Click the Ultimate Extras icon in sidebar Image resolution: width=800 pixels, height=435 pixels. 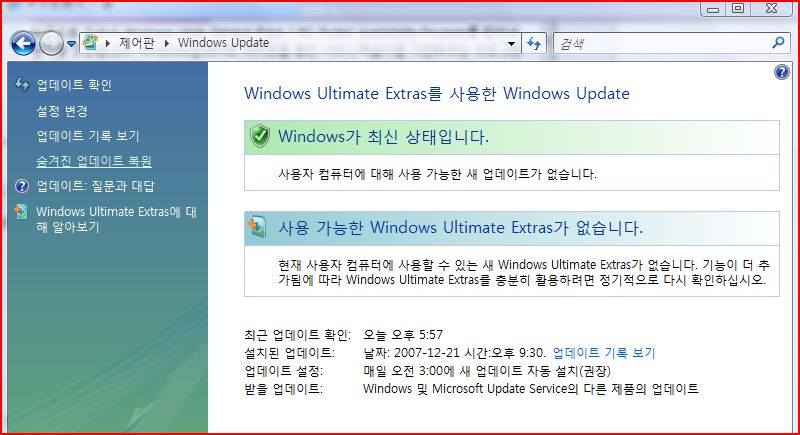click(21, 212)
